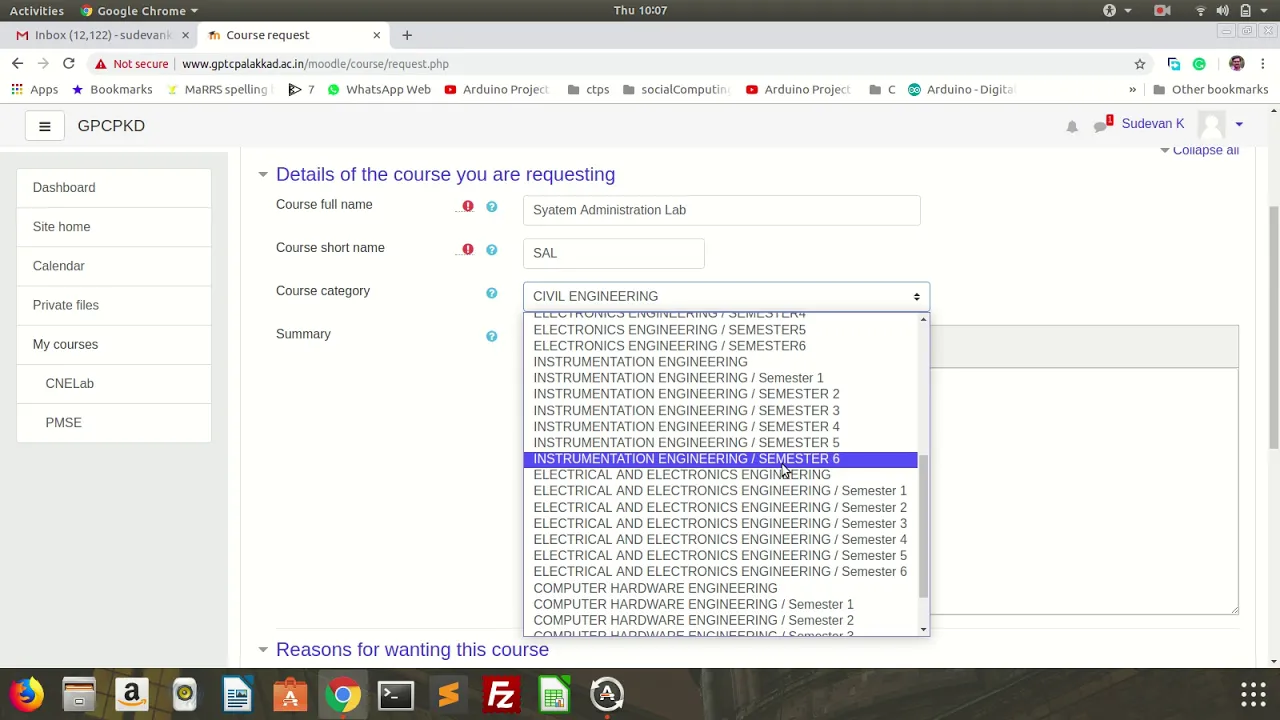Screen dimensions: 1280x720
Task: Open LibreOffice Calc from the dock
Action: click(554, 694)
